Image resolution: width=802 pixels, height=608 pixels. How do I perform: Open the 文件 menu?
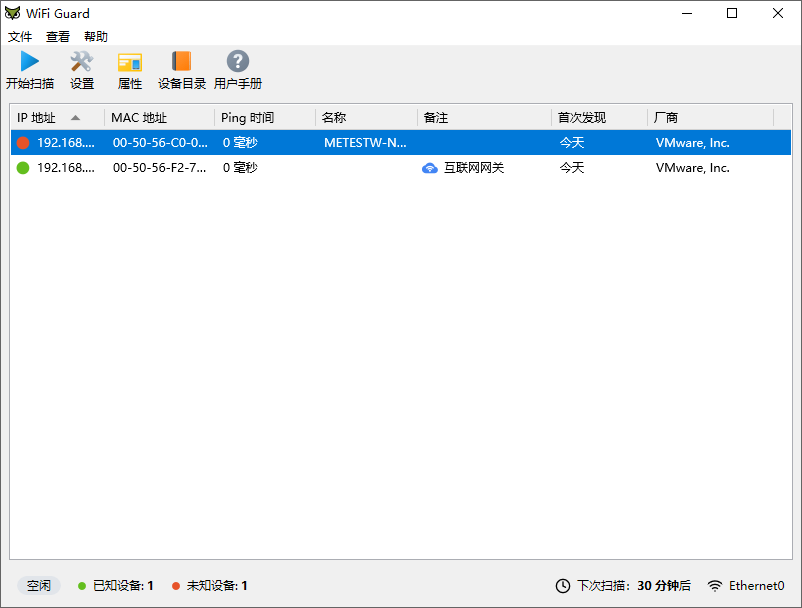tap(20, 37)
